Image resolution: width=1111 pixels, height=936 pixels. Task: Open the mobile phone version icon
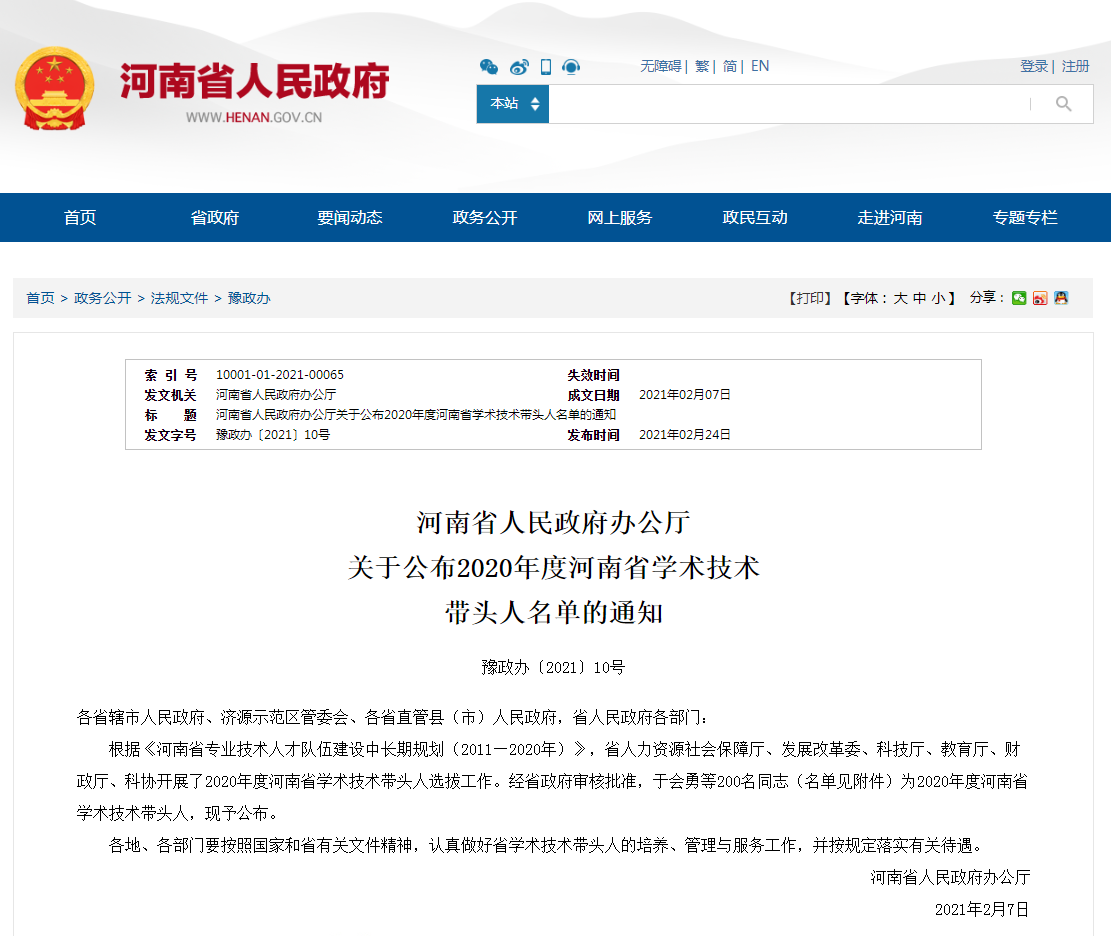click(x=546, y=67)
